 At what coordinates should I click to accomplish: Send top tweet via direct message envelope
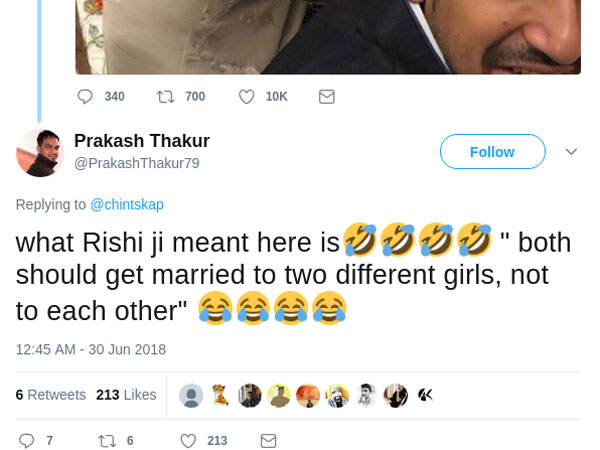coord(326,97)
